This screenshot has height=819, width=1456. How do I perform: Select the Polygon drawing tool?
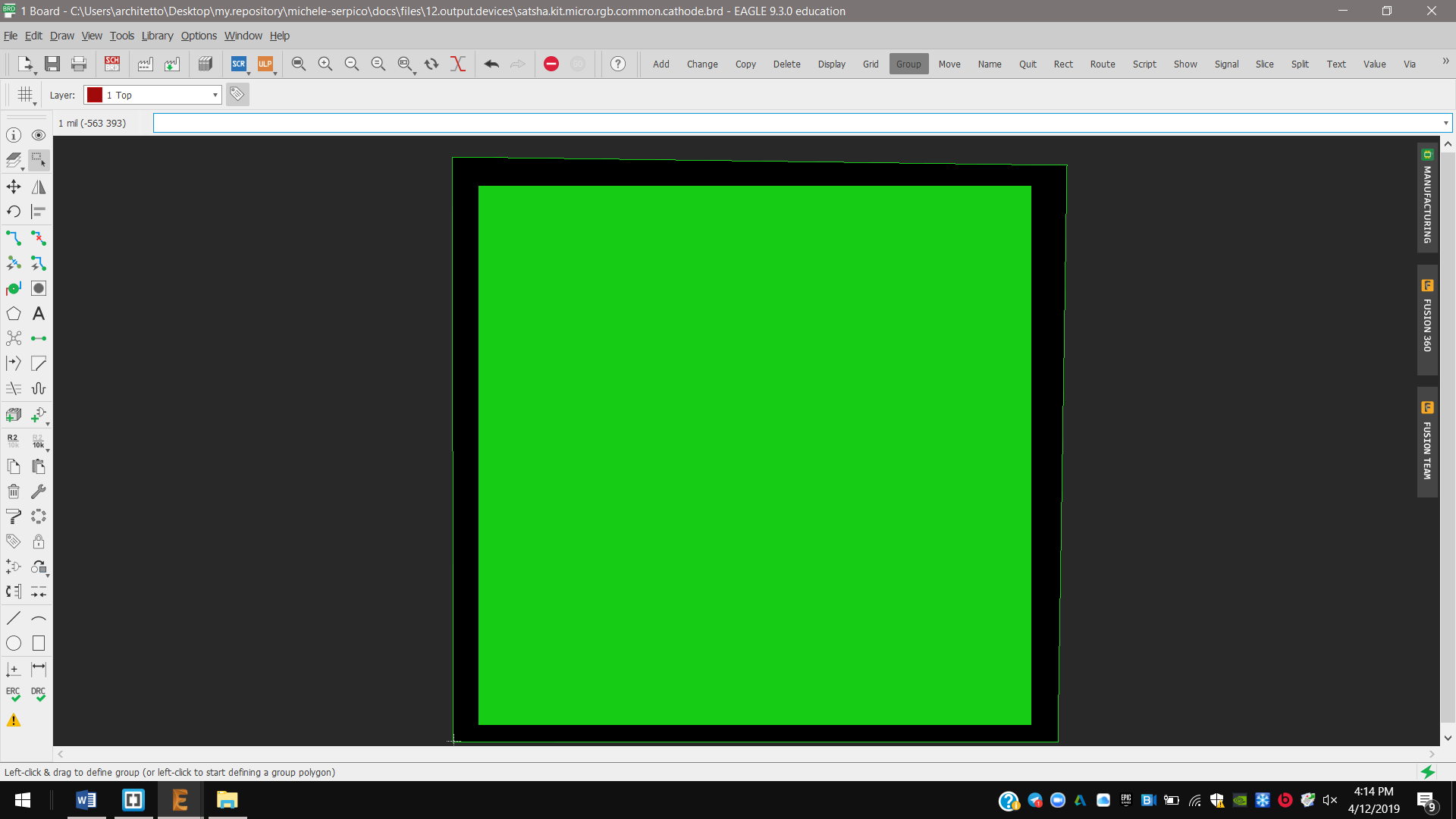coord(14,313)
